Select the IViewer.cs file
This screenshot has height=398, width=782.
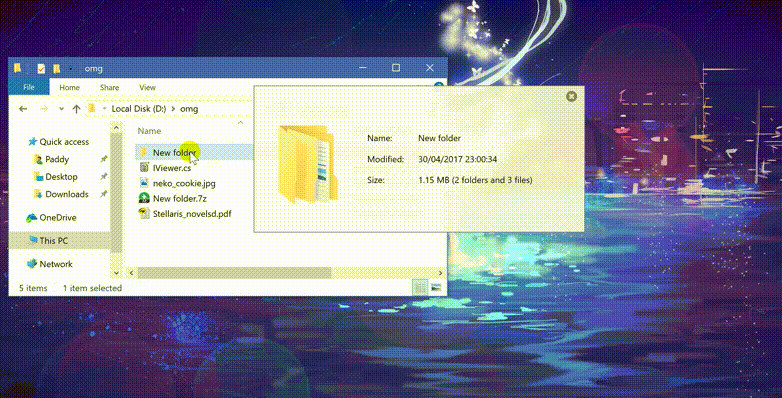pyautogui.click(x=172, y=168)
